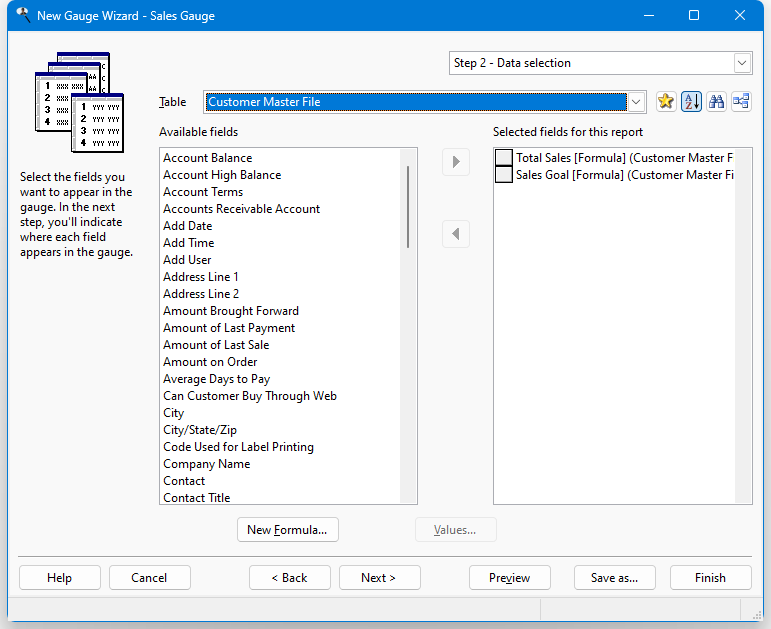Viewport: 771px width, 629px height.
Task: Click the Customer Master File table field
Action: click(x=416, y=102)
